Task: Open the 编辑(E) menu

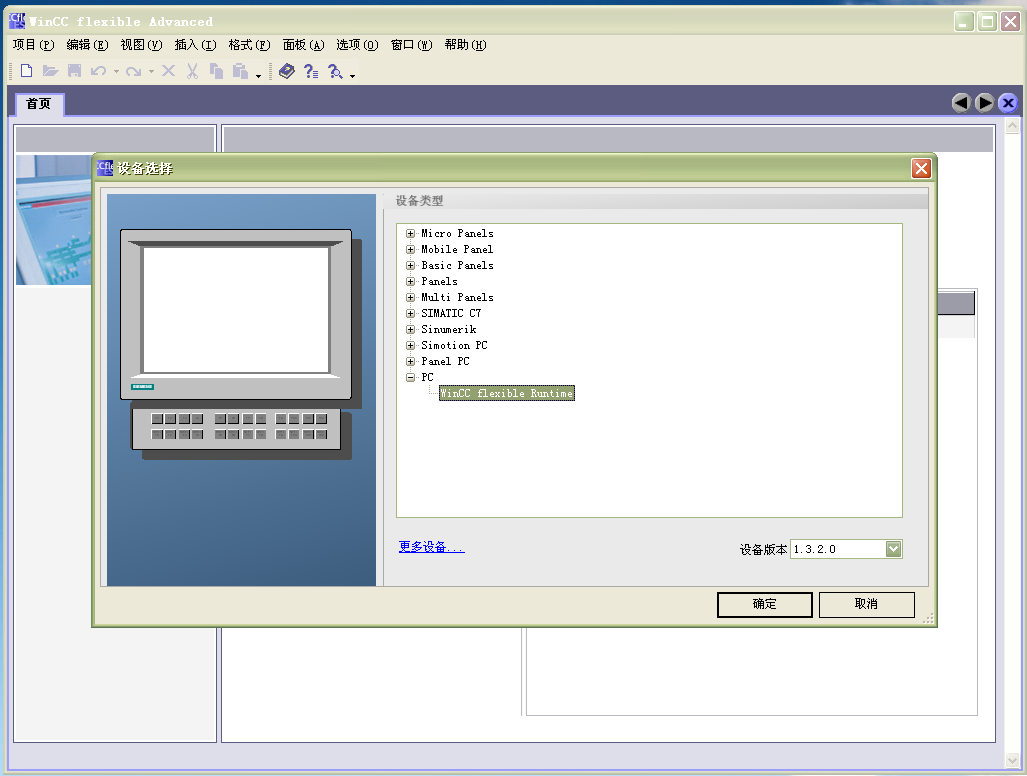Action: point(87,45)
